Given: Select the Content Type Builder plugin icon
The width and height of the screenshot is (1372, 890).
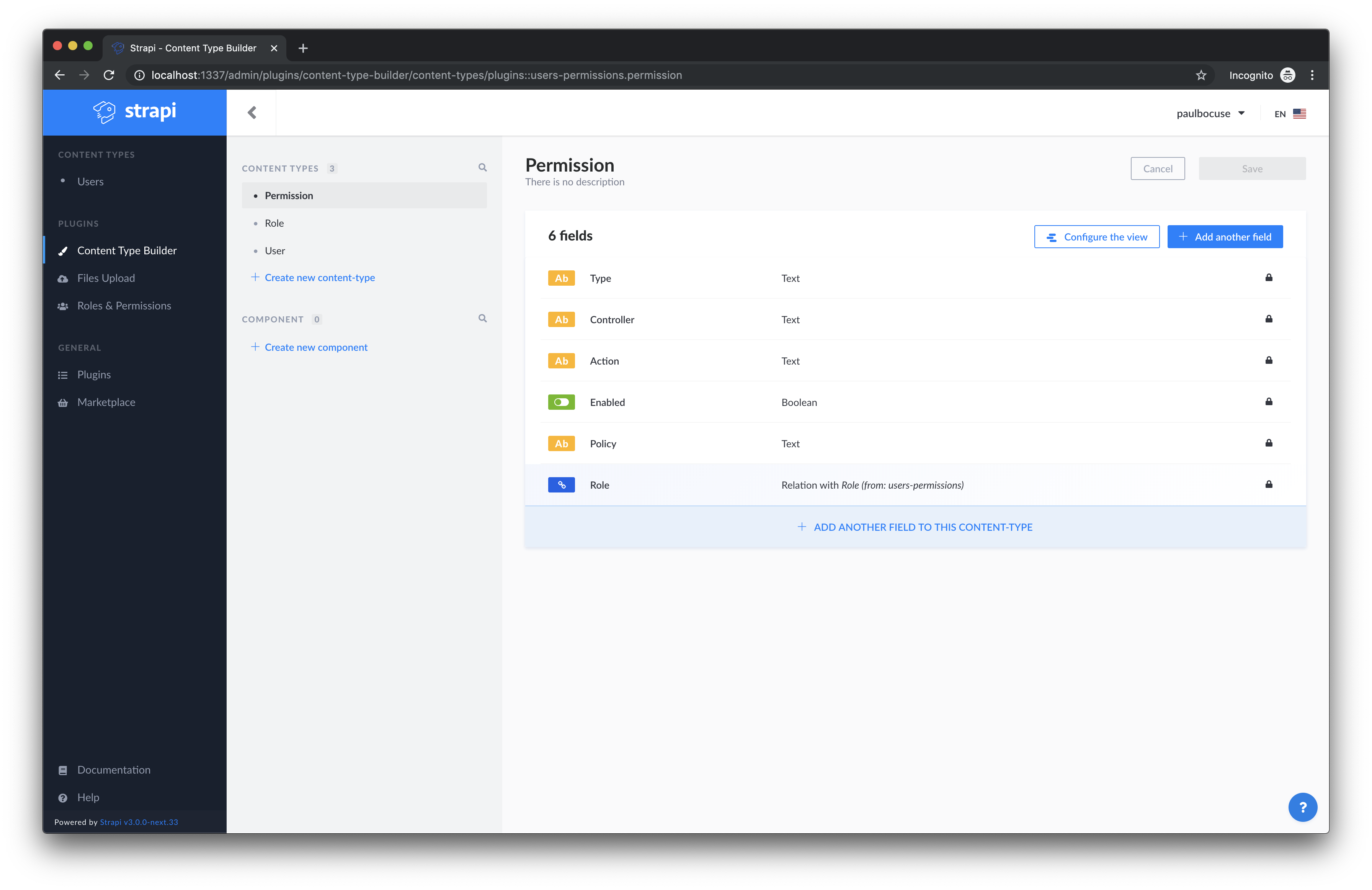Looking at the screenshot, I should tap(63, 250).
